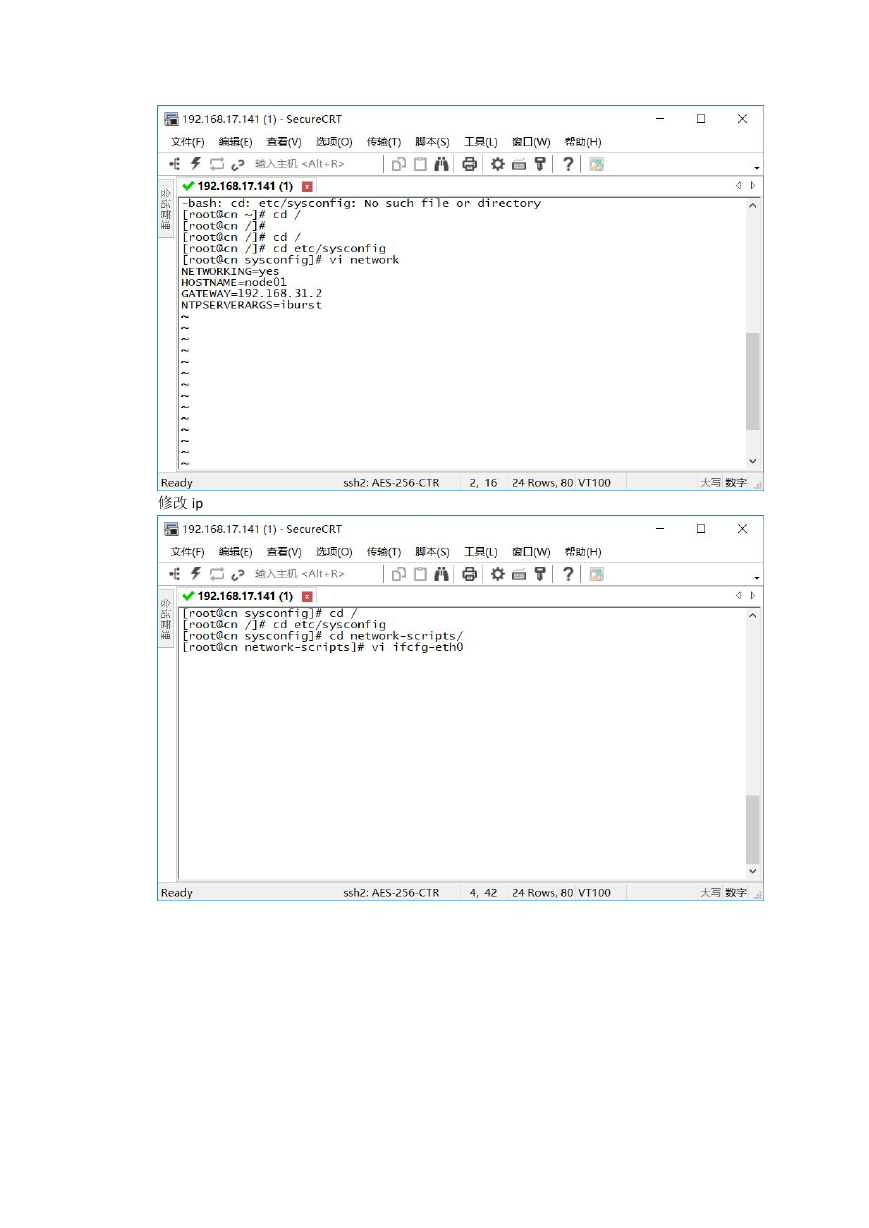Click Help question mark in vi network window
The image size is (869, 1228).
568,164
